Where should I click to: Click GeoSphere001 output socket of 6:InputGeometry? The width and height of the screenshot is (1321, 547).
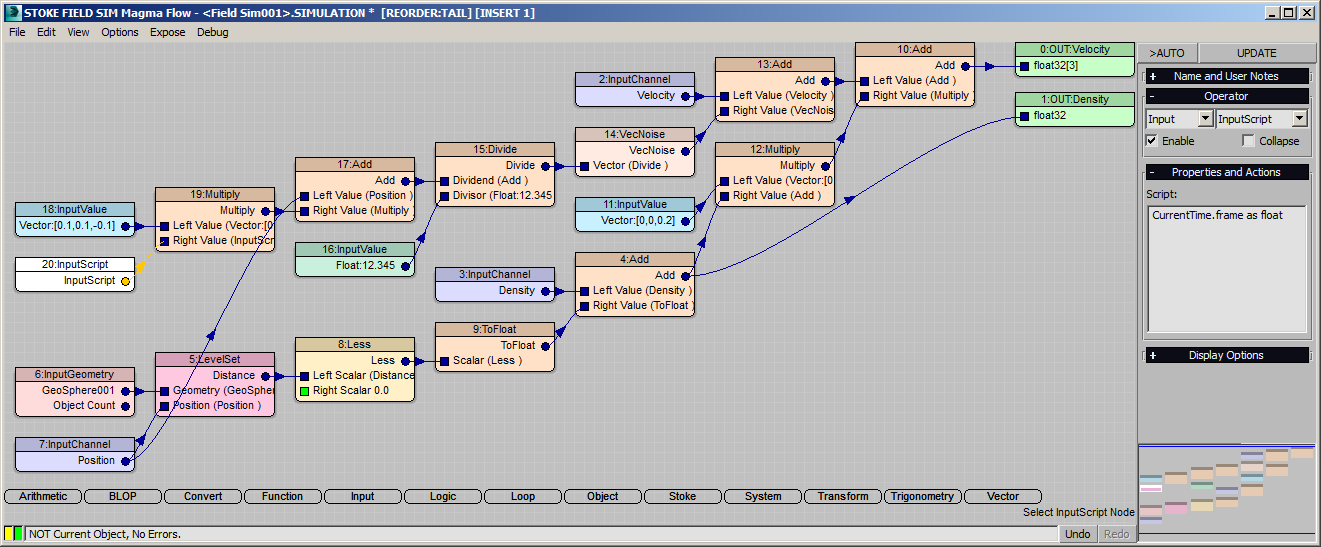click(x=125, y=391)
